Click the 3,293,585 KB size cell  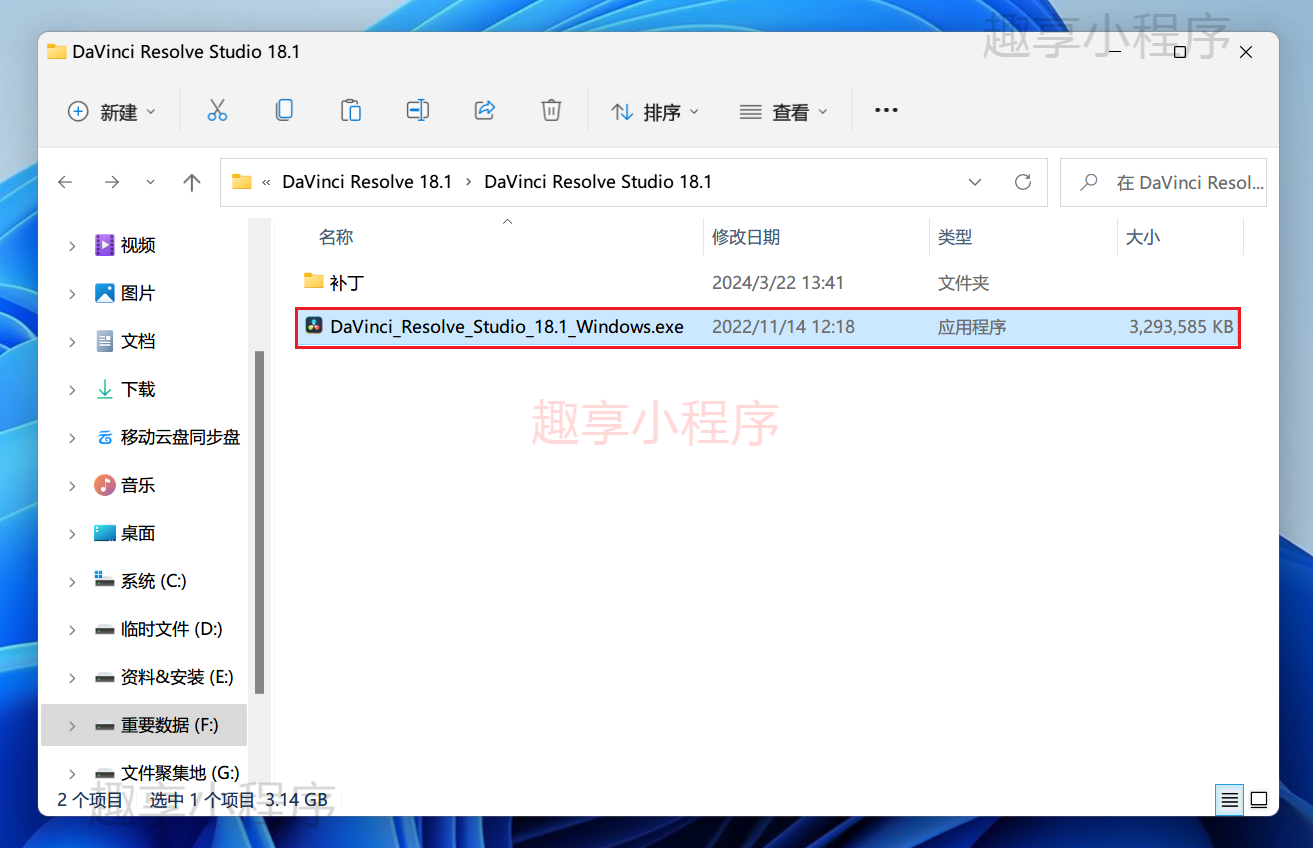[1181, 327]
